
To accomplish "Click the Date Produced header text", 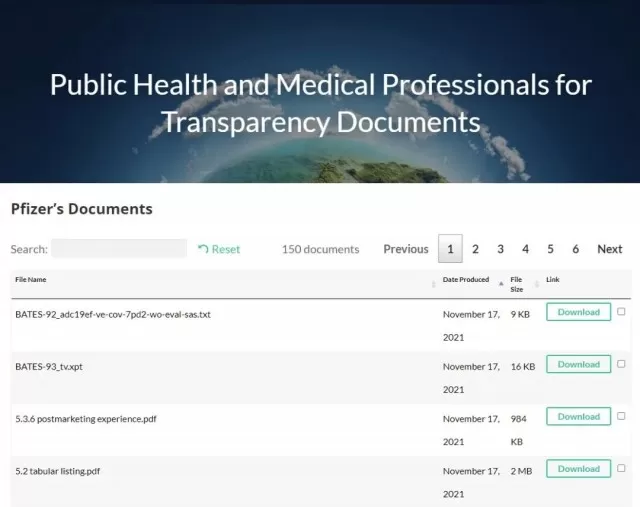I will 466,280.
